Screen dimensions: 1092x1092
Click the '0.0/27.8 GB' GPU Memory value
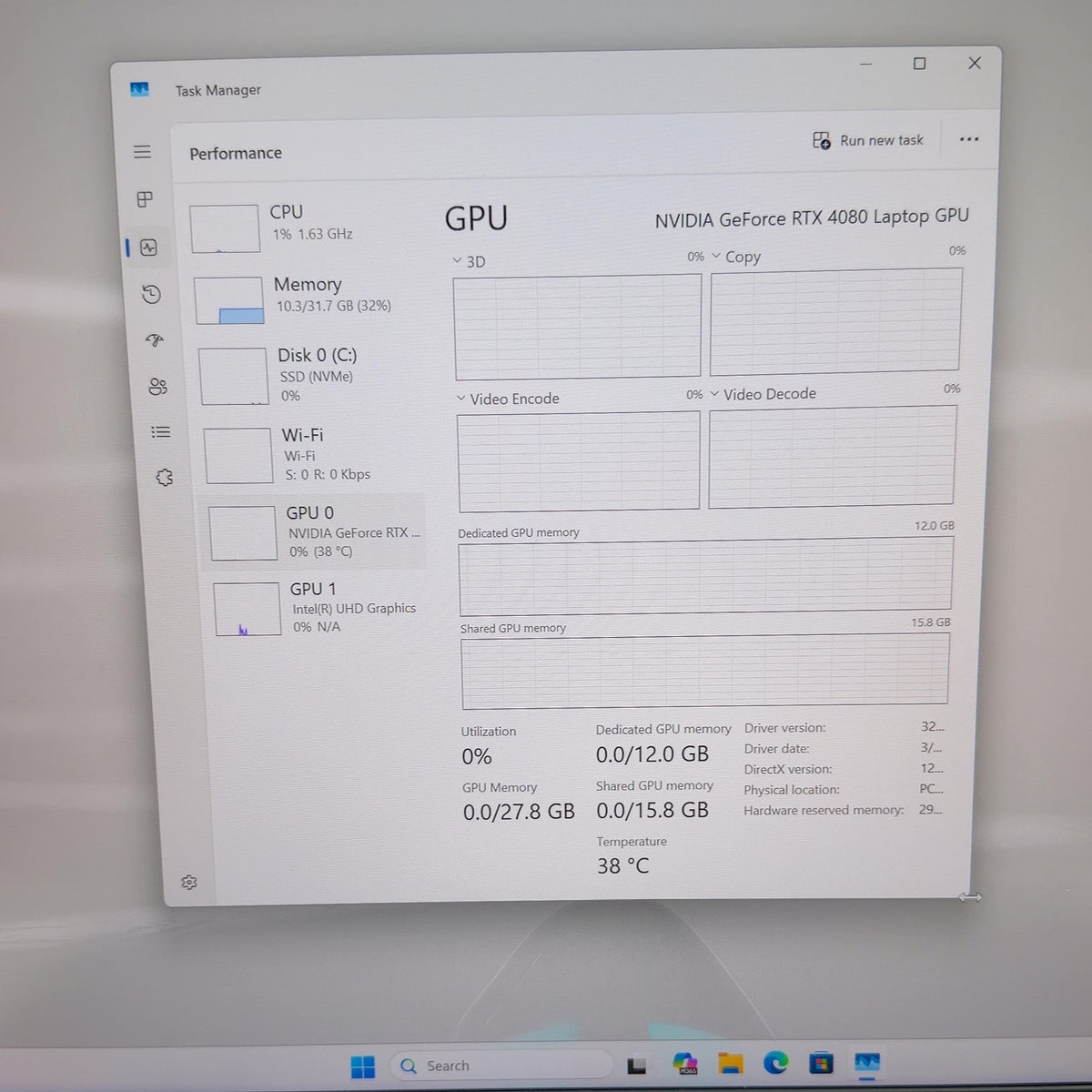pos(519,812)
